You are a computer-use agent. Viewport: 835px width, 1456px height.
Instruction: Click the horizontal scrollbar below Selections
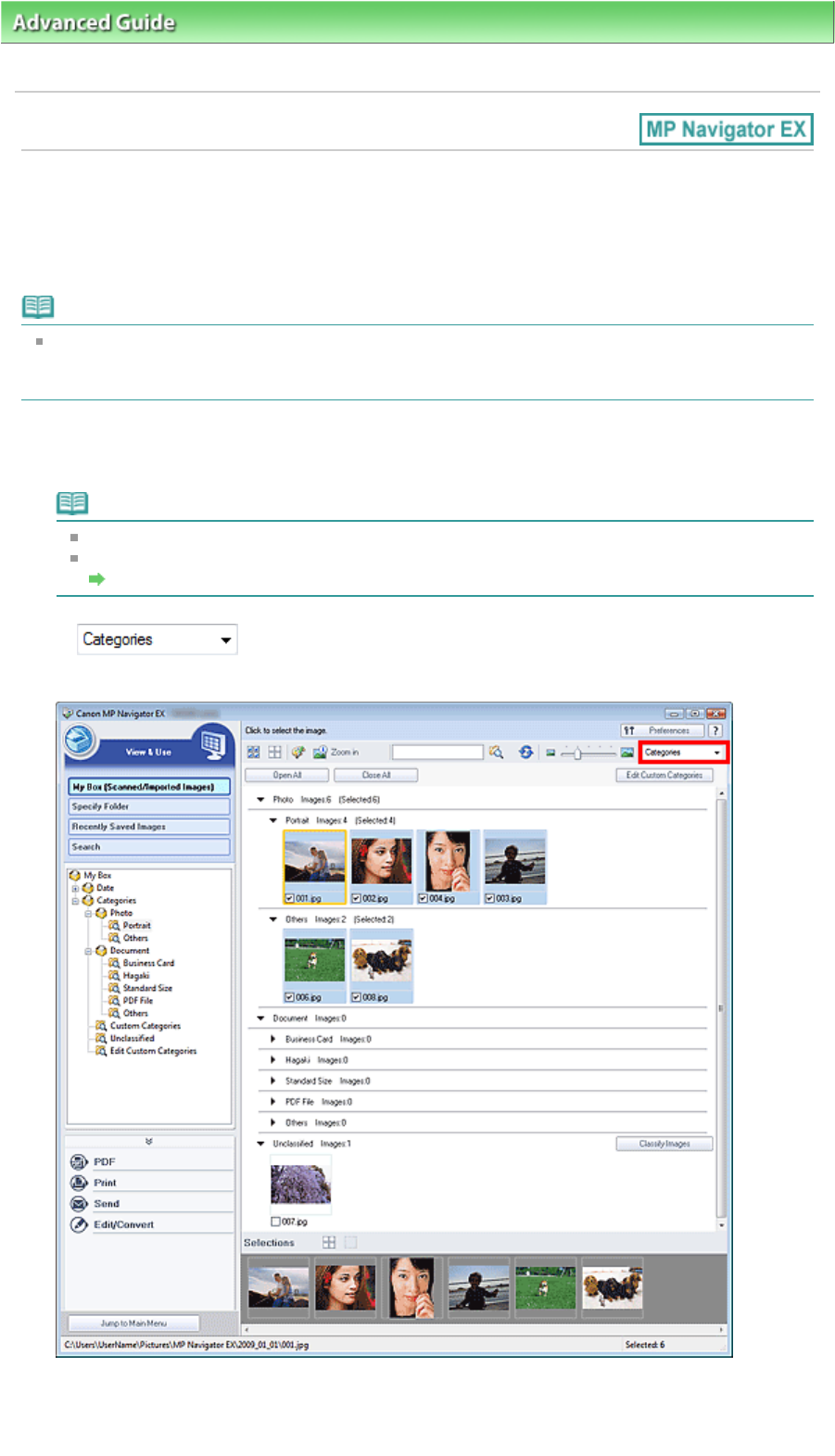(484, 1330)
